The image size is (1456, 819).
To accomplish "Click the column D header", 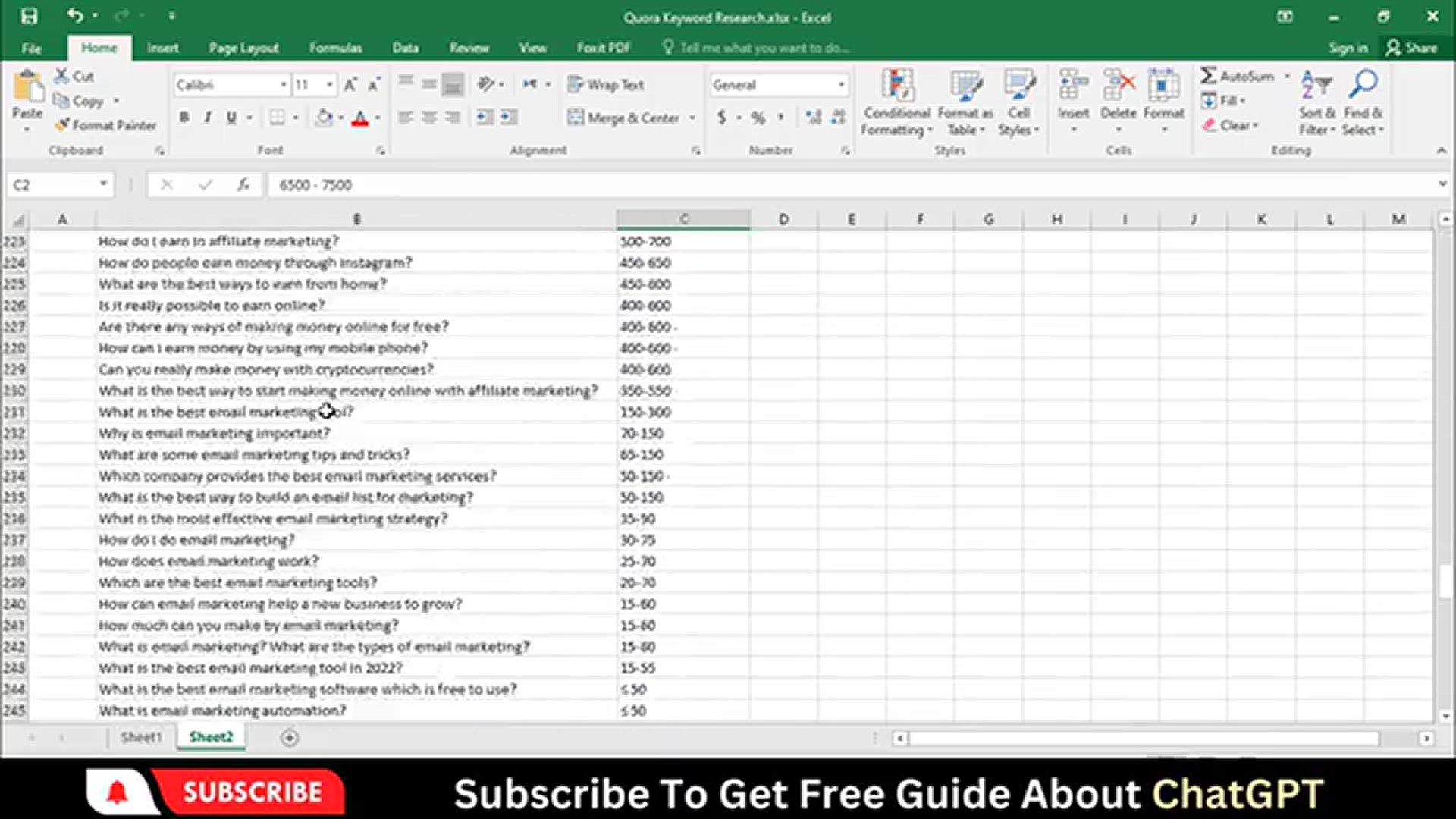I will coord(783,219).
